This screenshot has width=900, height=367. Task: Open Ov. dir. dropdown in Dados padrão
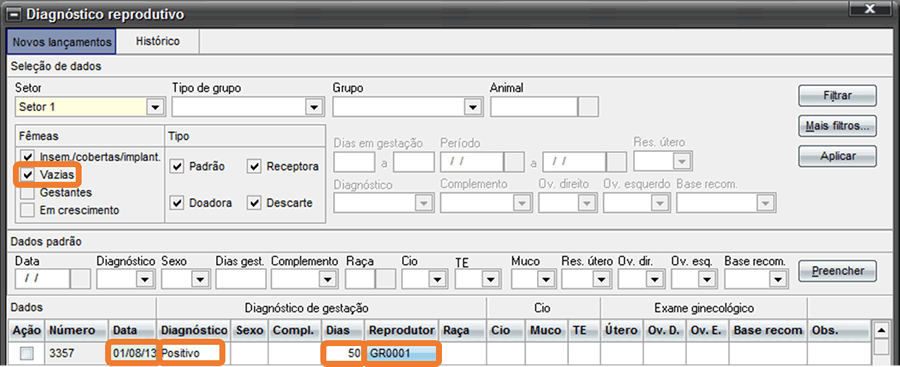pos(654,279)
